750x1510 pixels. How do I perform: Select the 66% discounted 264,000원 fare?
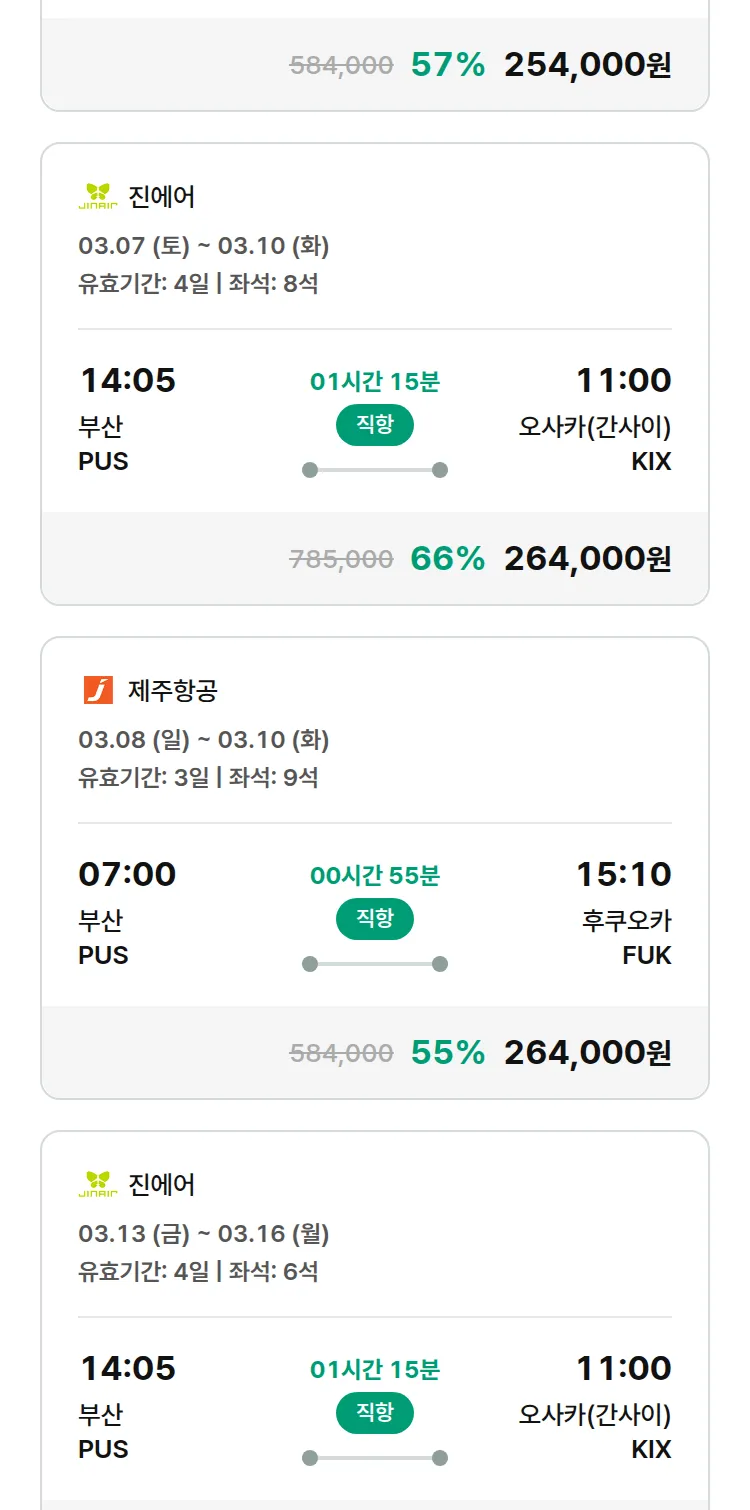pos(587,559)
